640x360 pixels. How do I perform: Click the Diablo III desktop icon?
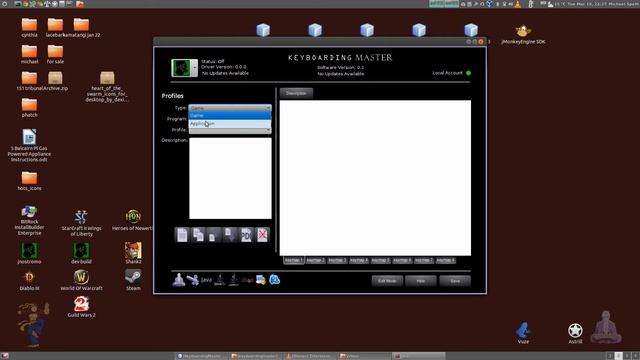[29, 280]
